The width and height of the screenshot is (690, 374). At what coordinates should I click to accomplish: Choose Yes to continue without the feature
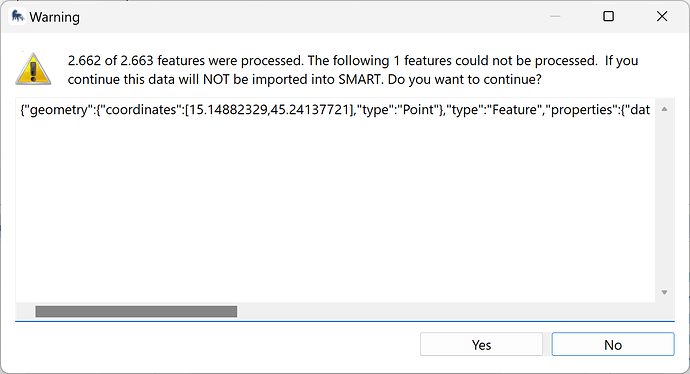coord(481,345)
